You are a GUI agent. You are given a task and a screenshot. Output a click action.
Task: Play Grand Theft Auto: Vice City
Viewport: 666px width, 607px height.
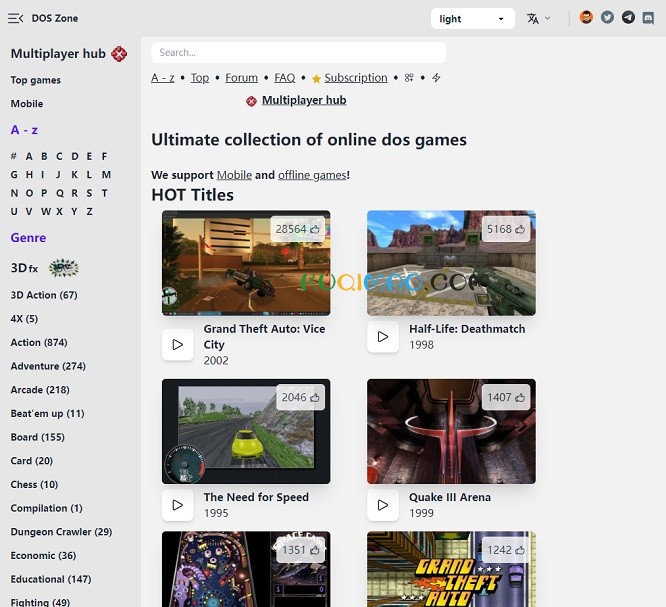tap(178, 344)
